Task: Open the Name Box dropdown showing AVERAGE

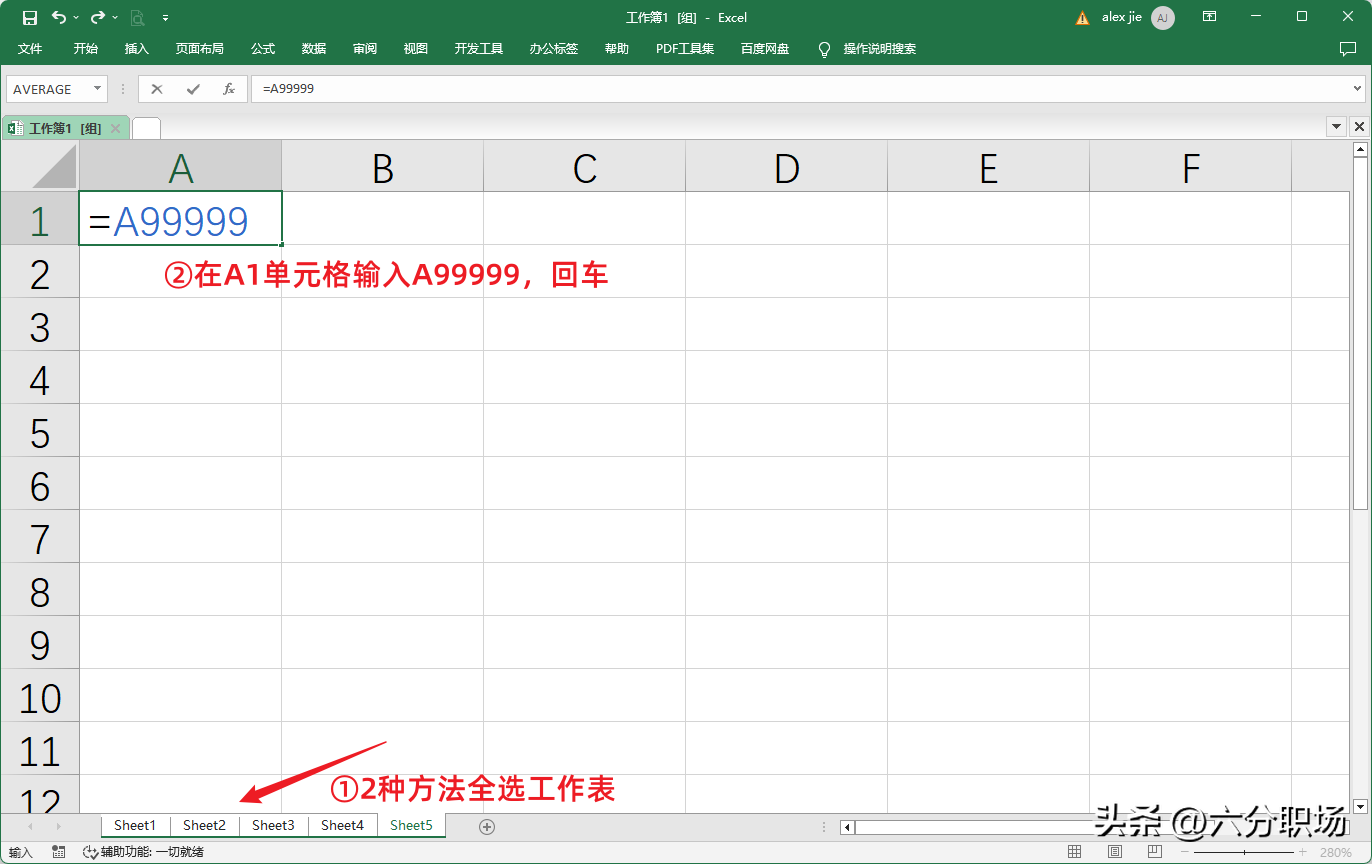Action: click(x=98, y=89)
